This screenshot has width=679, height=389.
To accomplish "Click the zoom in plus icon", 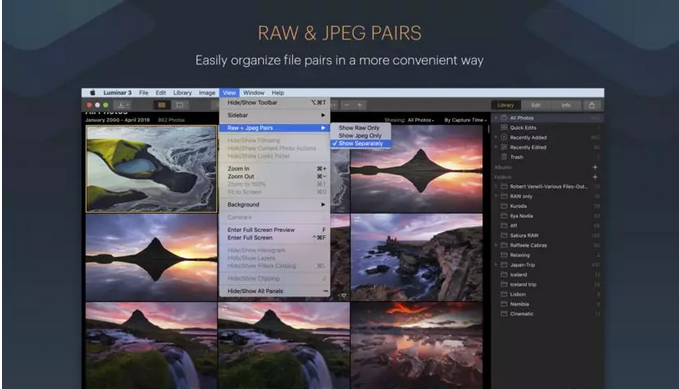I will coord(359,105).
